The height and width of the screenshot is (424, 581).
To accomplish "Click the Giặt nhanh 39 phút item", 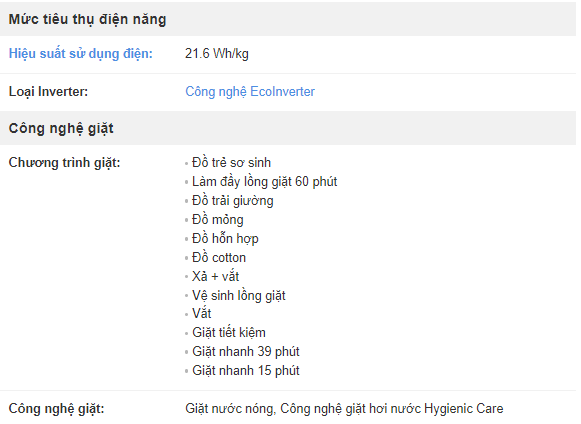I will tap(246, 351).
